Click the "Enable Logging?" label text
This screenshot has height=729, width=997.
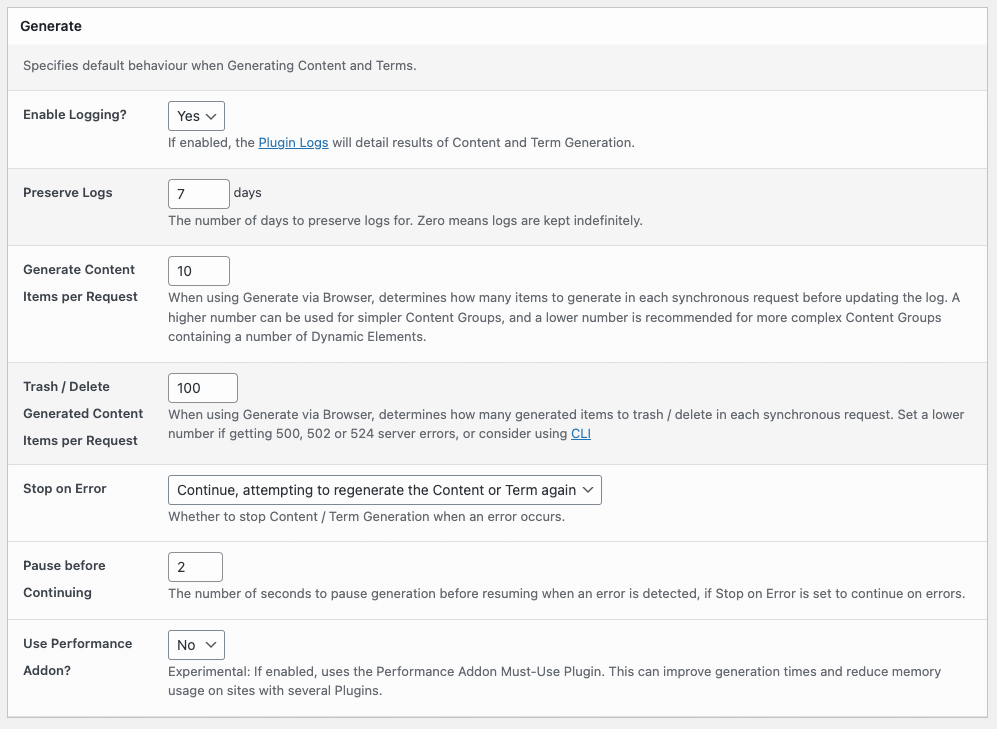[75, 115]
